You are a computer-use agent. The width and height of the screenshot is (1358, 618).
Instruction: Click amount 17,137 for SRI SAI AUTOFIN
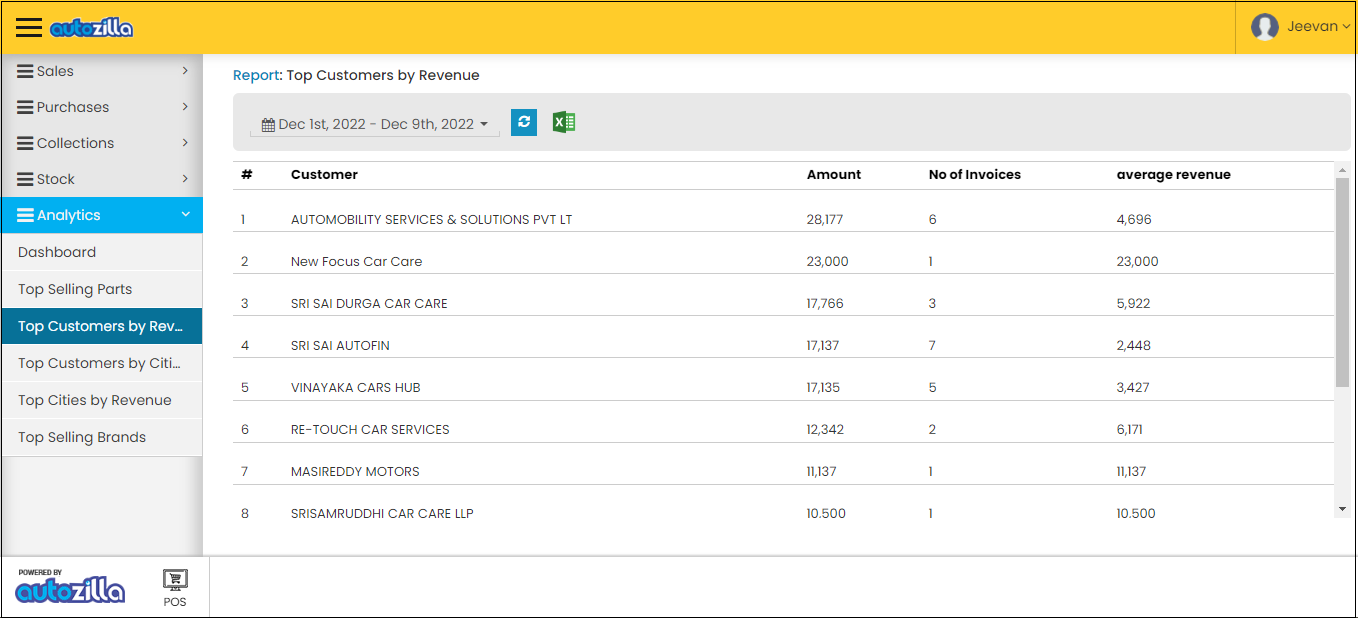[823, 345]
